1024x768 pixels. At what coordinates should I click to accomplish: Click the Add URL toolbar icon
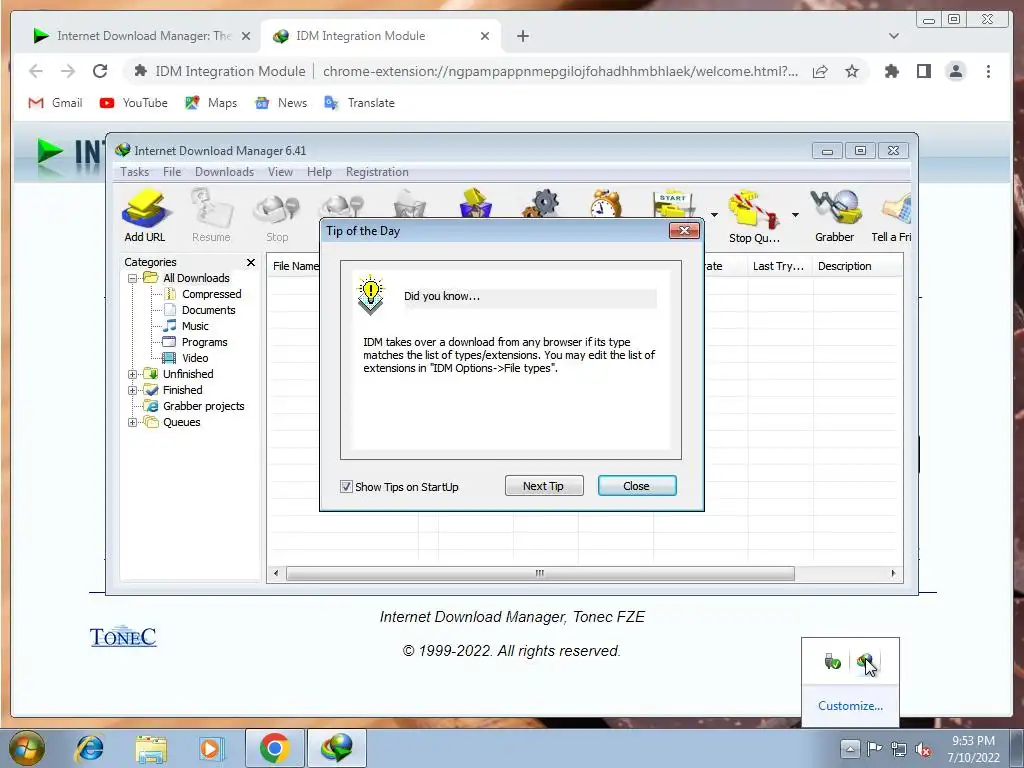pos(145,216)
